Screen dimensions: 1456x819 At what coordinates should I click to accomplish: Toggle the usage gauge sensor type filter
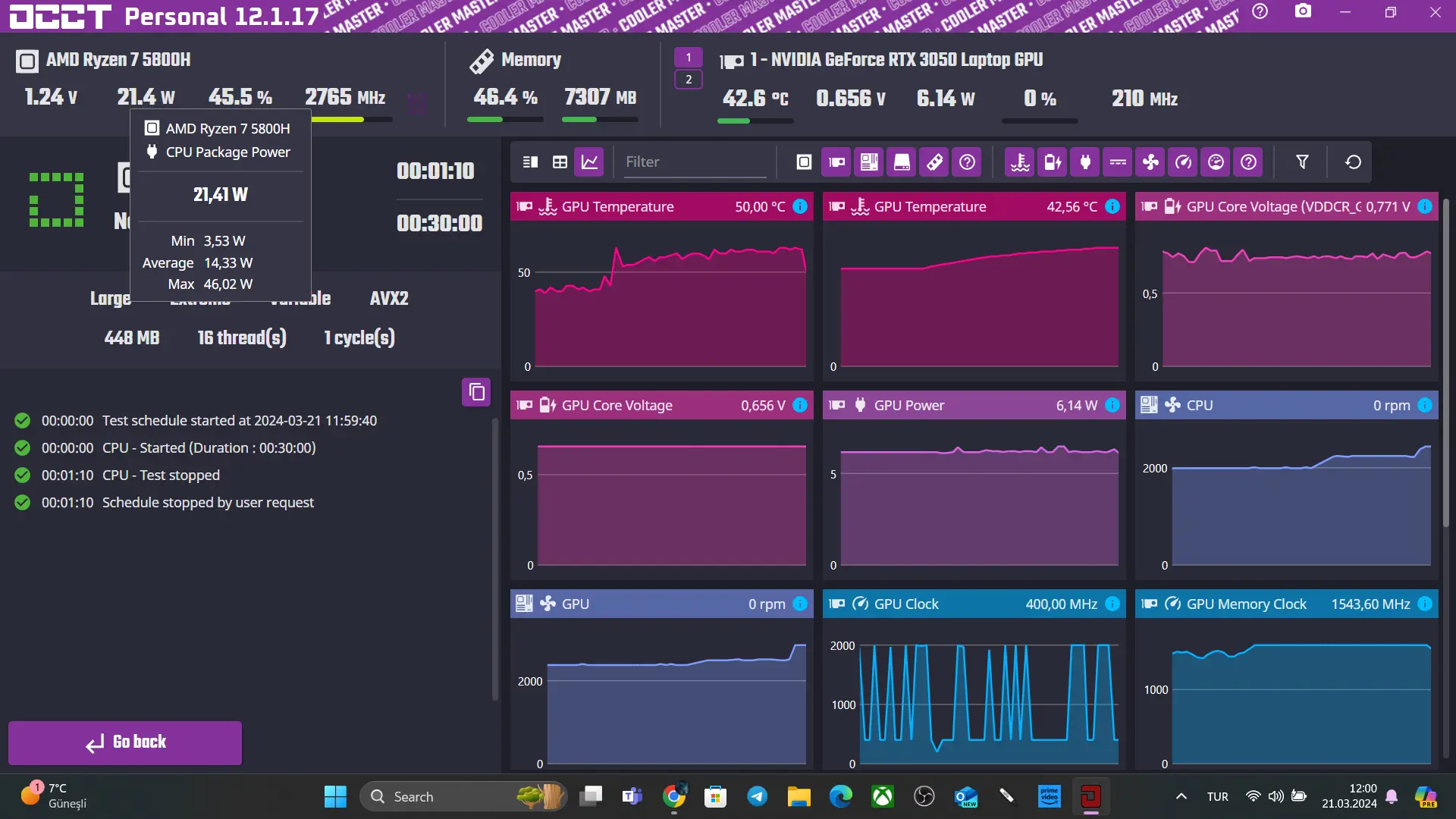click(1216, 162)
